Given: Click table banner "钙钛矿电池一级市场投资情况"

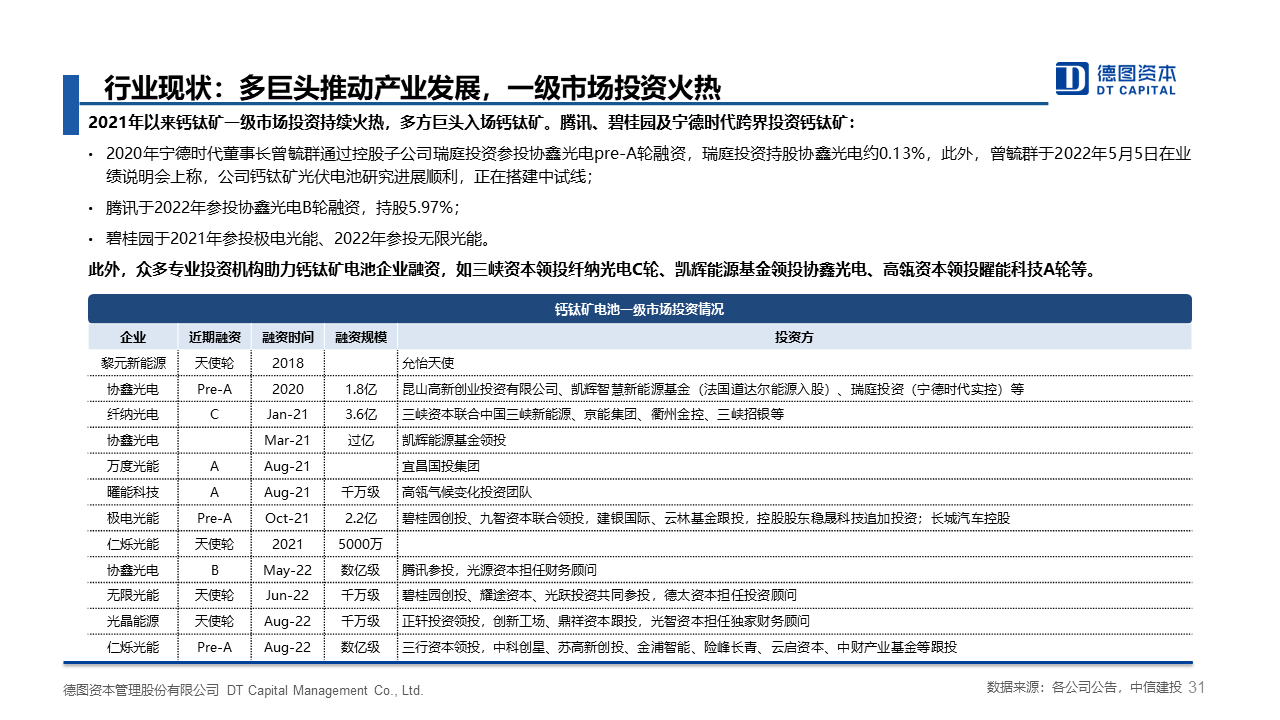Looking at the screenshot, I should click(640, 309).
